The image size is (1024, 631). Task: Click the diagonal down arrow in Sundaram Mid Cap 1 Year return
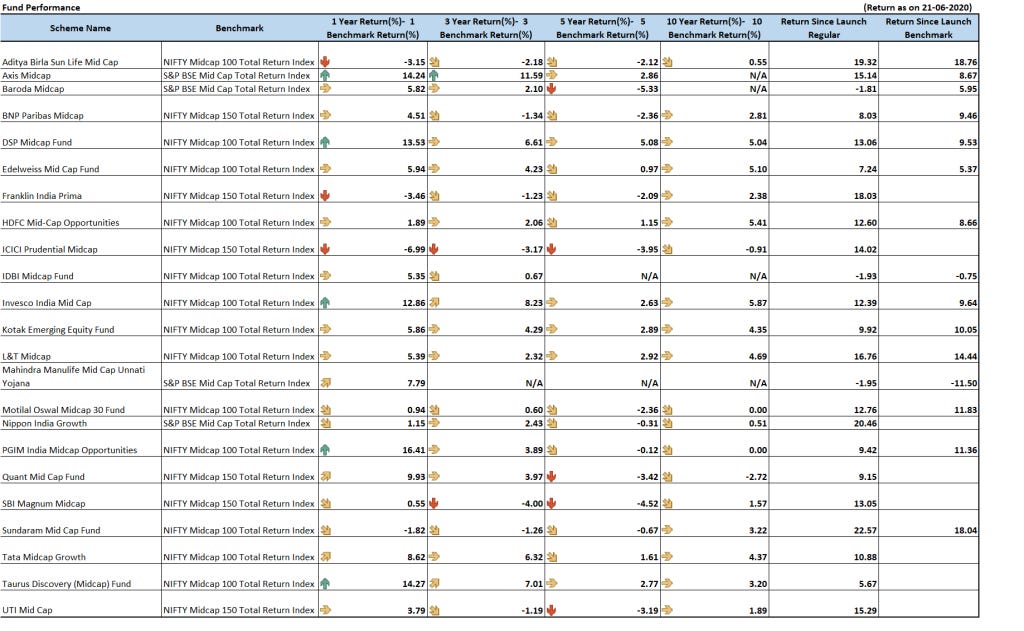325,530
